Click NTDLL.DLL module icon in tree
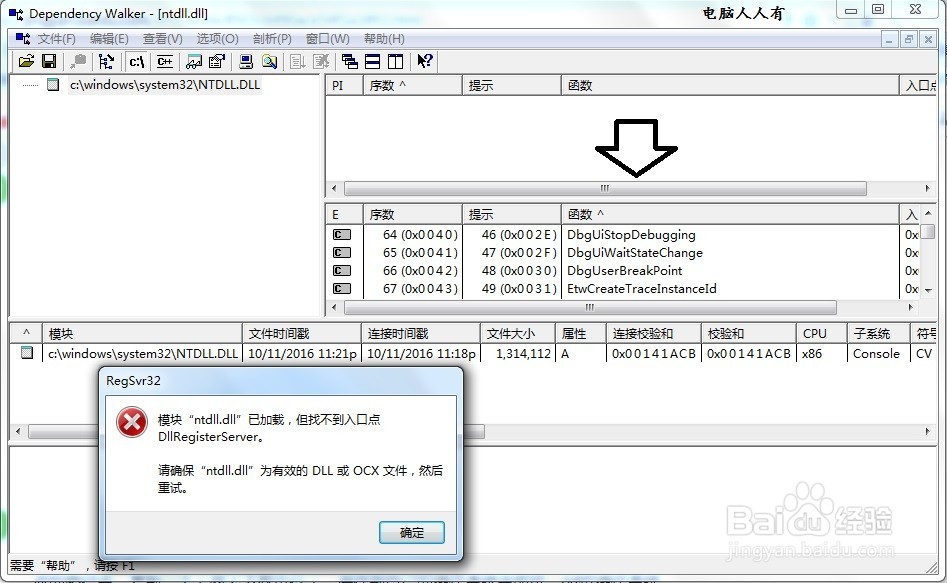This screenshot has height=583, width=947. [x=53, y=85]
